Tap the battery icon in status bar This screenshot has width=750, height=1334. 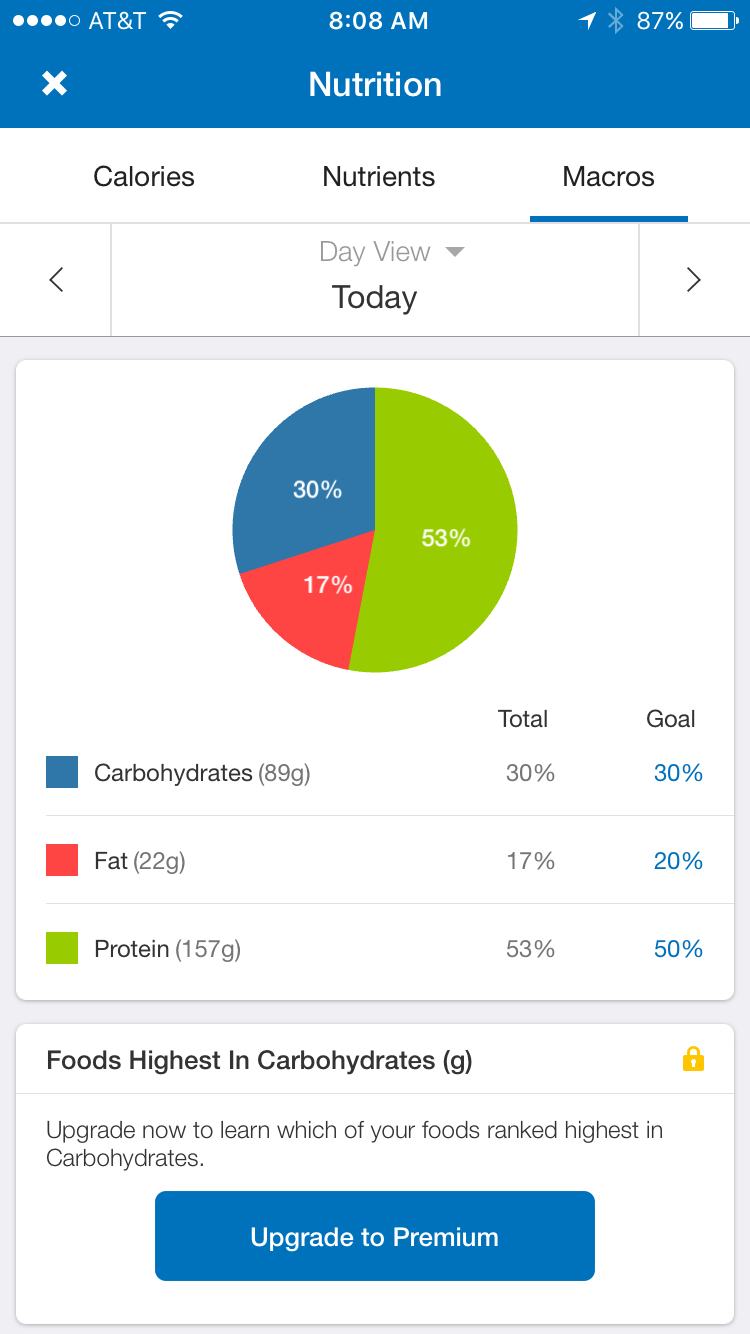click(713, 21)
